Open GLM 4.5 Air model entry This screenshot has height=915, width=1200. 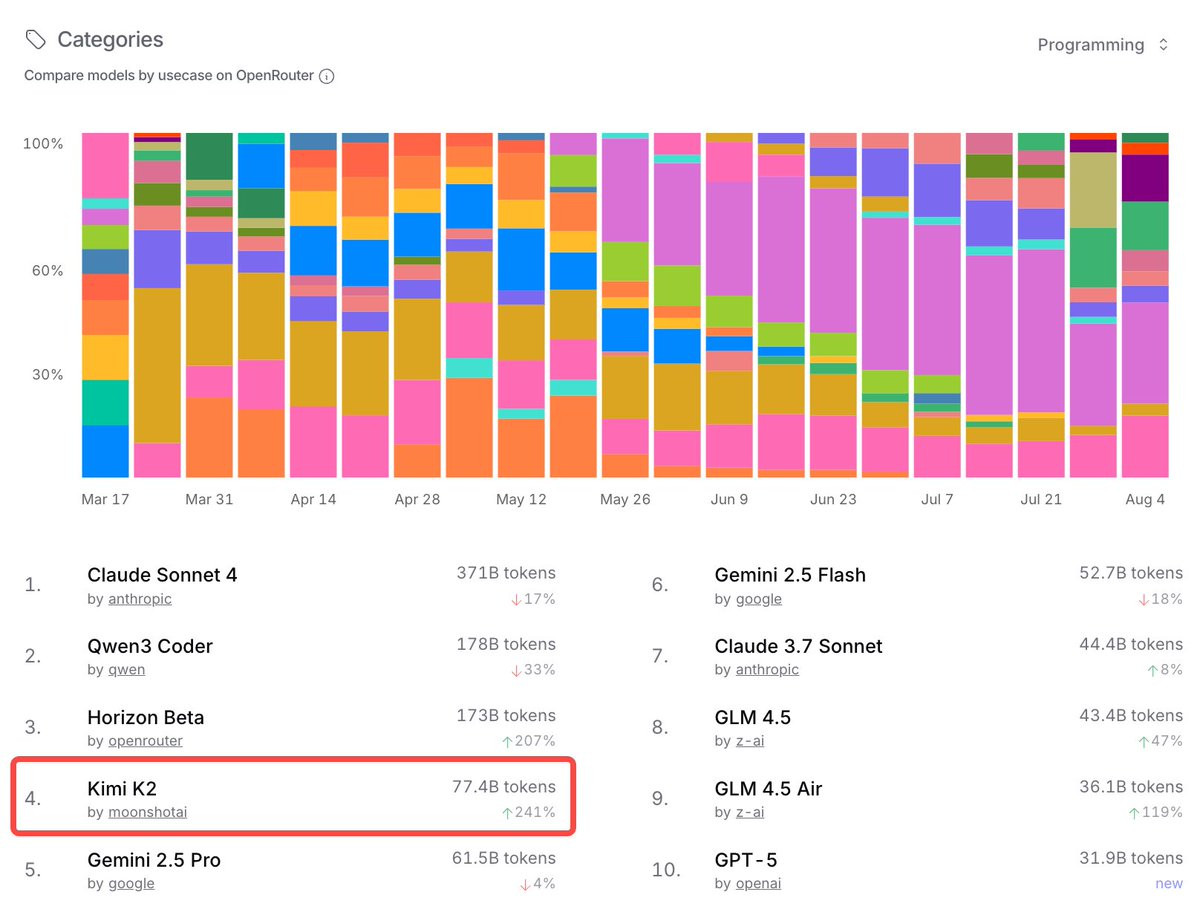768,789
